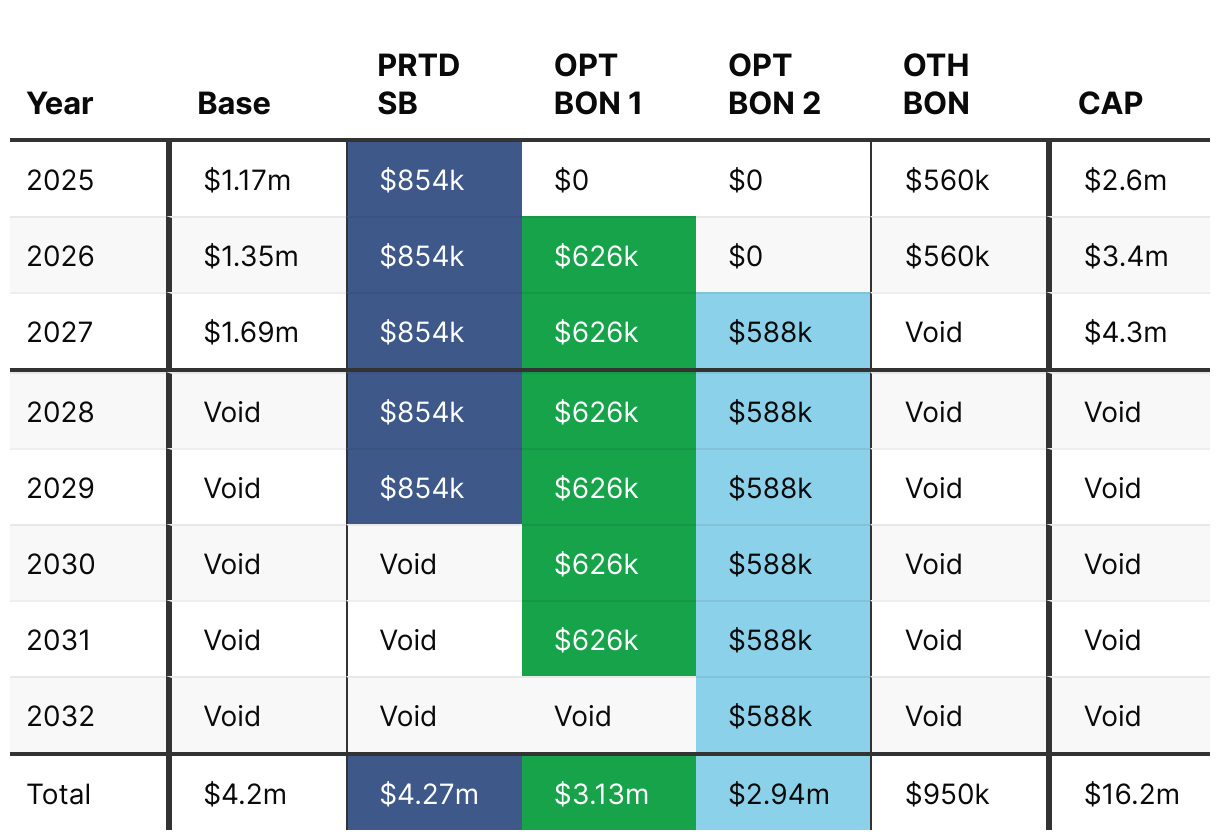Click the OTH BON total $950k
The width and height of the screenshot is (1220, 840).
tap(947, 795)
